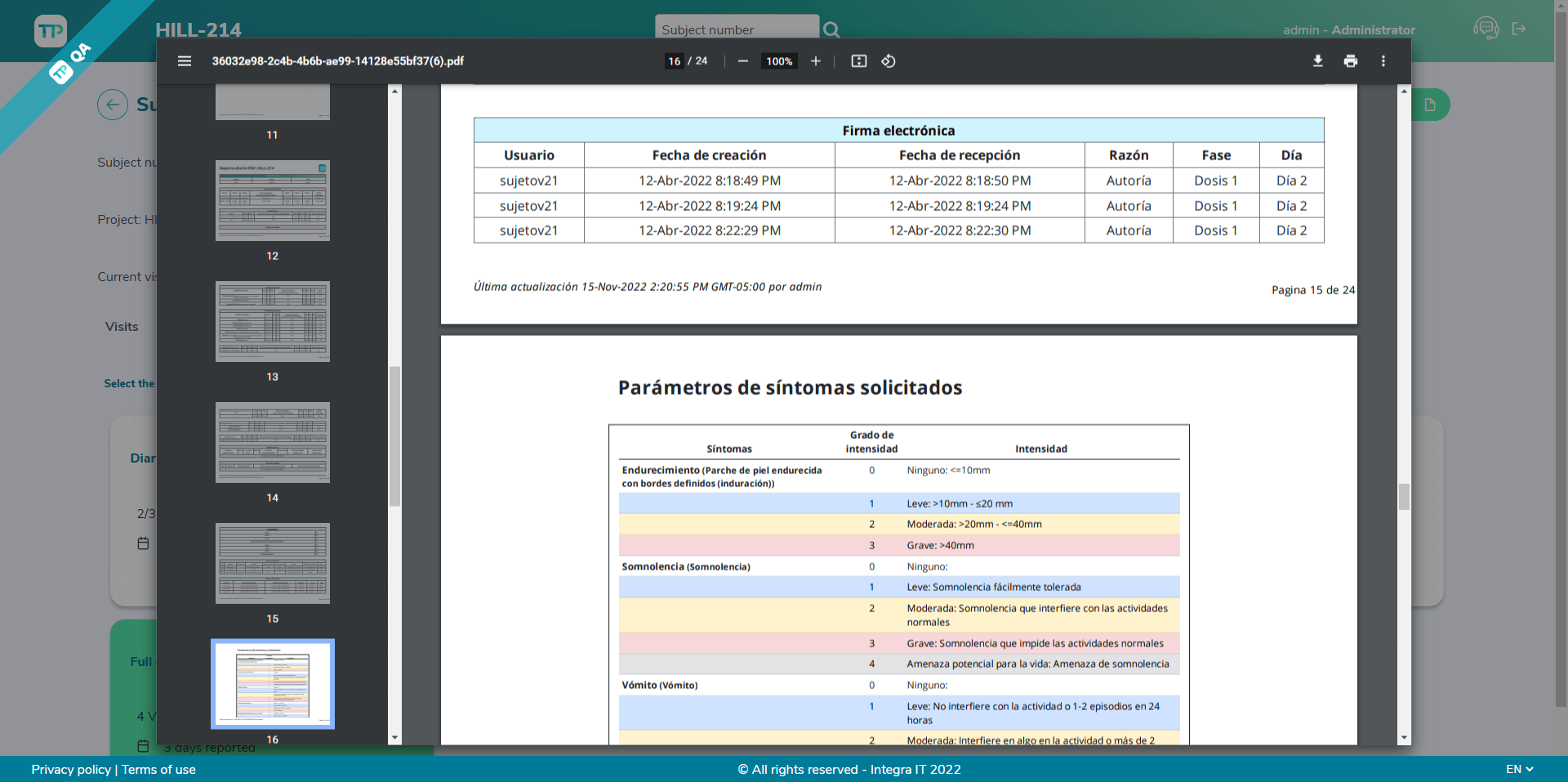
Task: Click the green document button icon
Action: pos(1430,105)
